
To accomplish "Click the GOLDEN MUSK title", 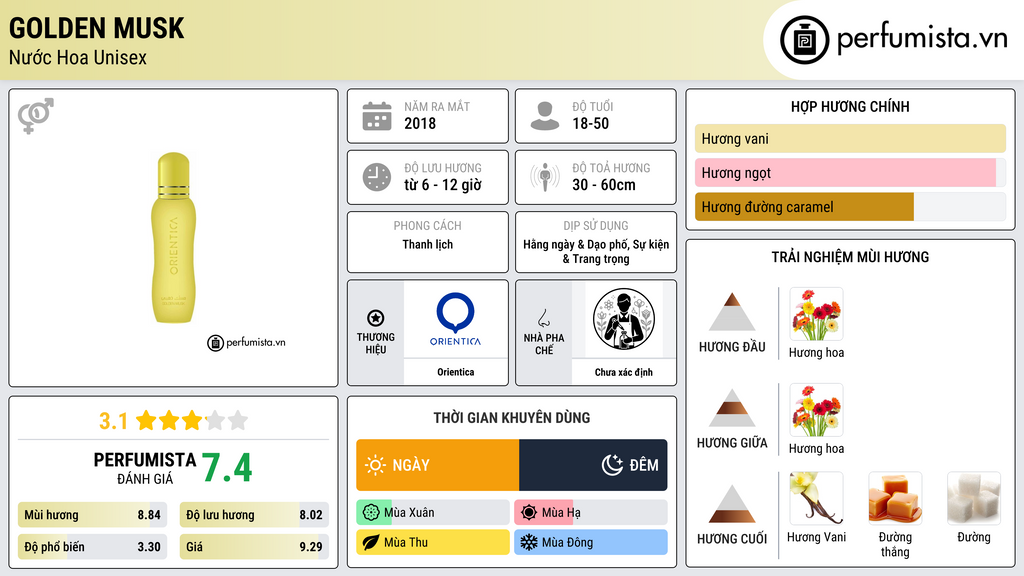I will (x=97, y=28).
